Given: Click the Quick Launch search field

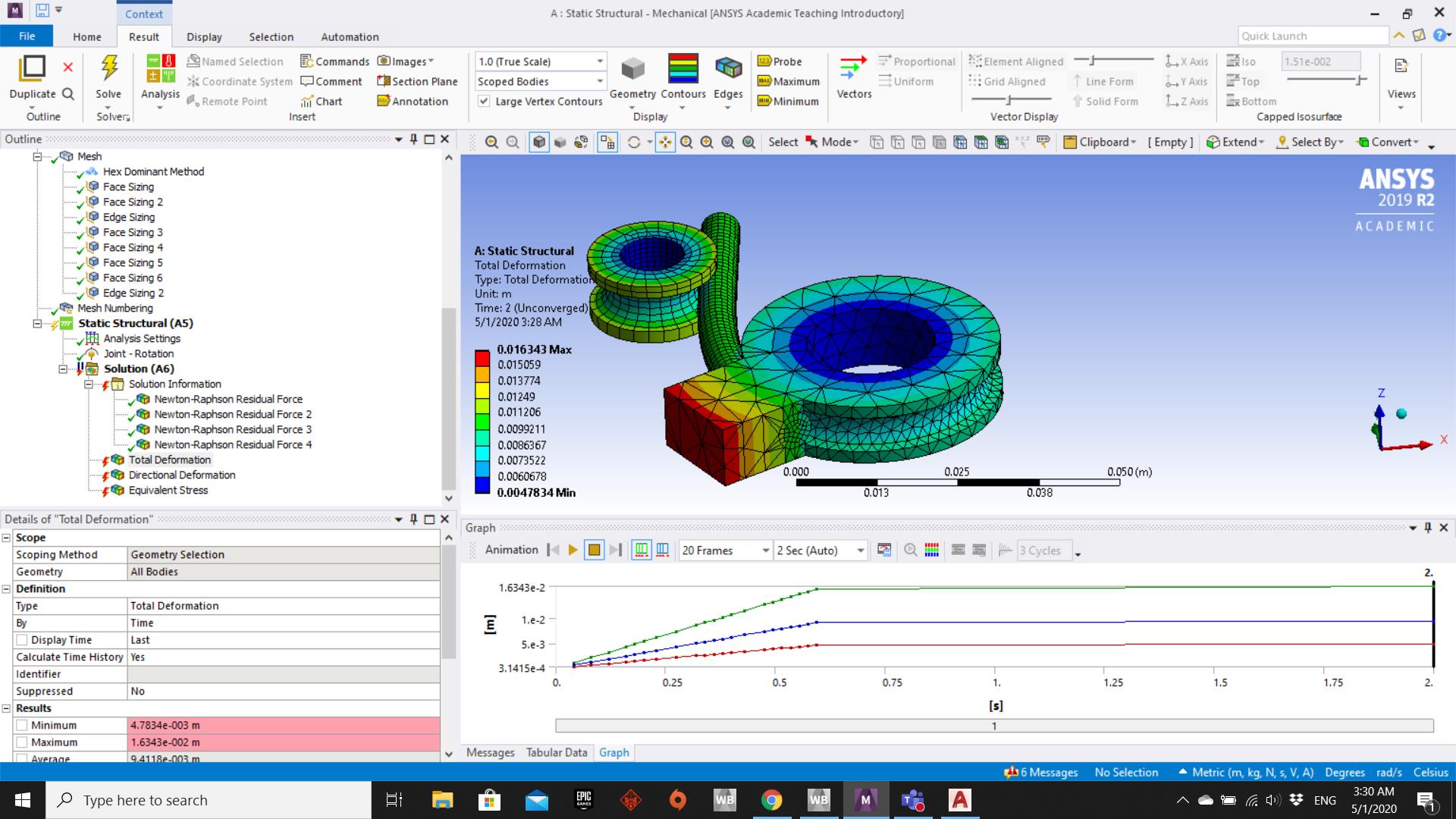Looking at the screenshot, I should [1313, 36].
